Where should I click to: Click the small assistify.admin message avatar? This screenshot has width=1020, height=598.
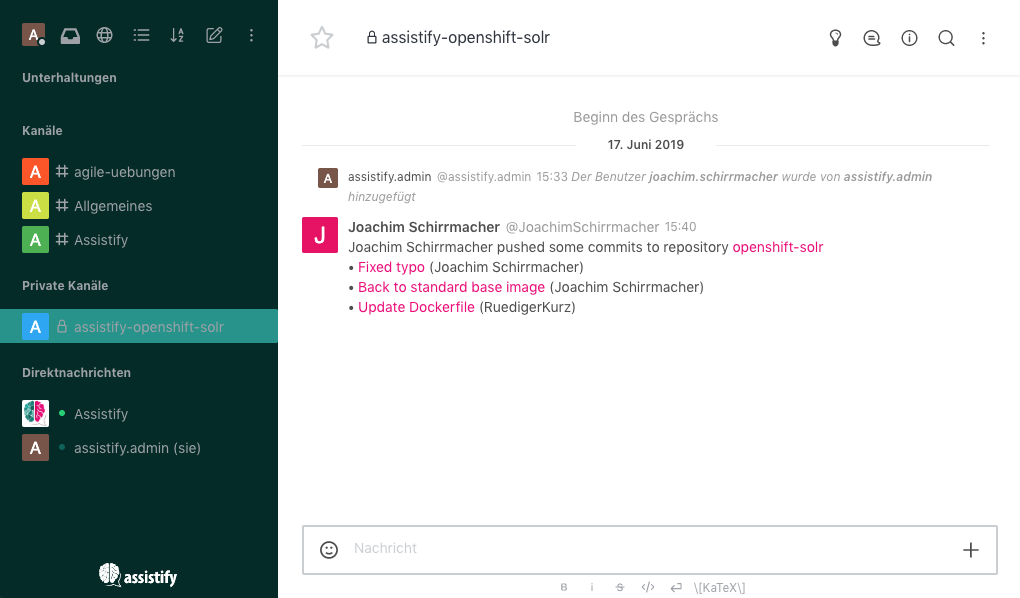[328, 178]
